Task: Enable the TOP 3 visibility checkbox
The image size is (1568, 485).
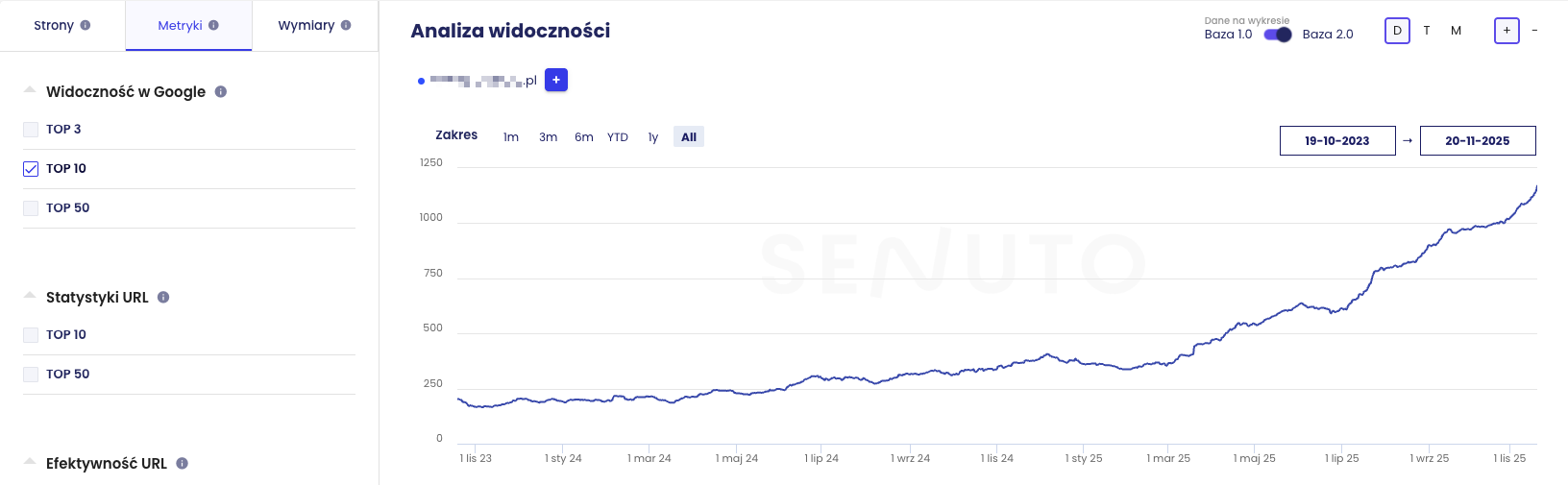Action: (x=31, y=130)
